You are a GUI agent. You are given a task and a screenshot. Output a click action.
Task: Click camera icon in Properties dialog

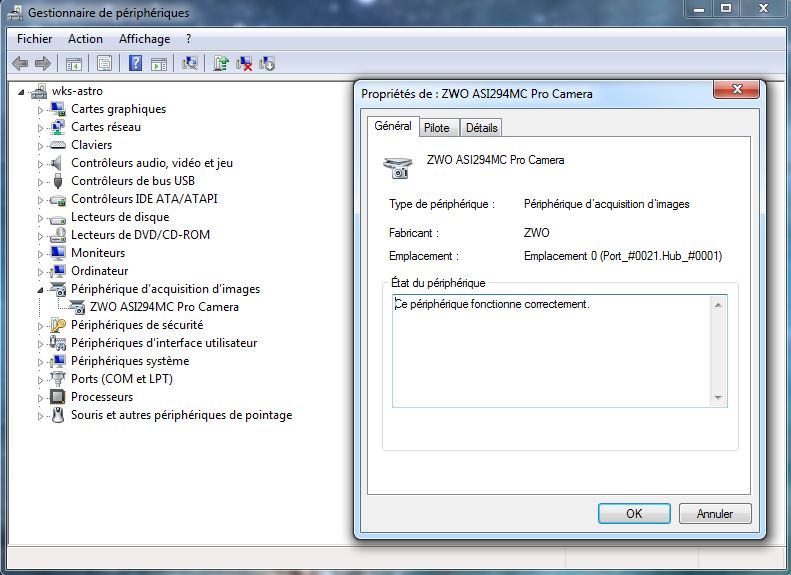[398, 168]
